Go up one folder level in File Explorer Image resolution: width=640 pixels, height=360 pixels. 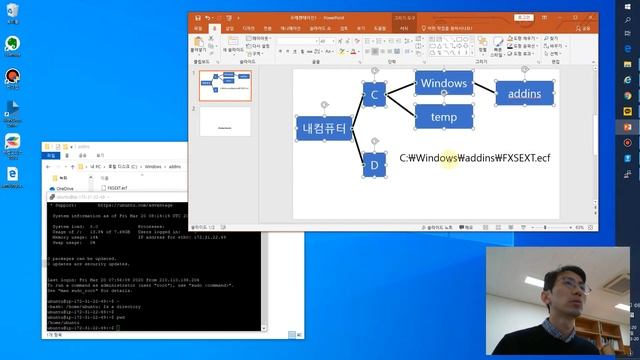click(73, 167)
